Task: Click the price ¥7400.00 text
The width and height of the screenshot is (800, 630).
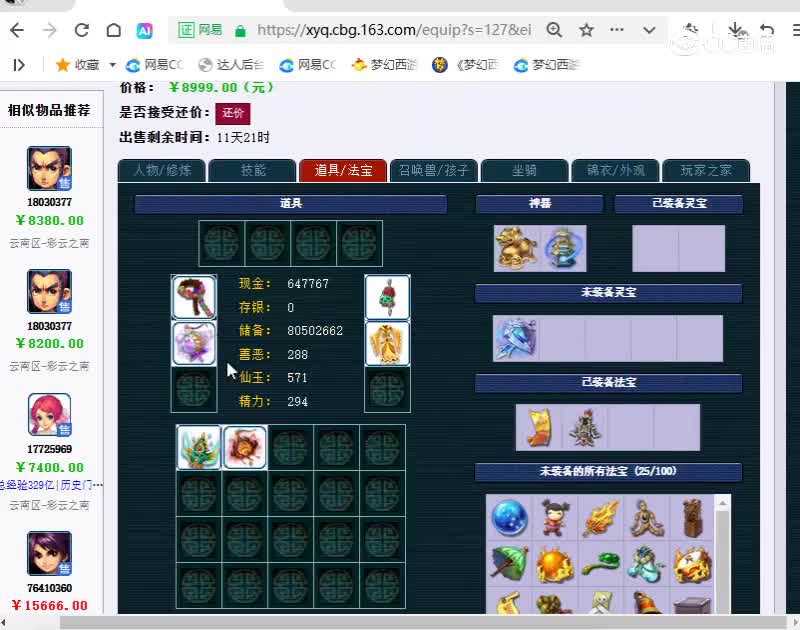Action: pyautogui.click(x=49, y=467)
